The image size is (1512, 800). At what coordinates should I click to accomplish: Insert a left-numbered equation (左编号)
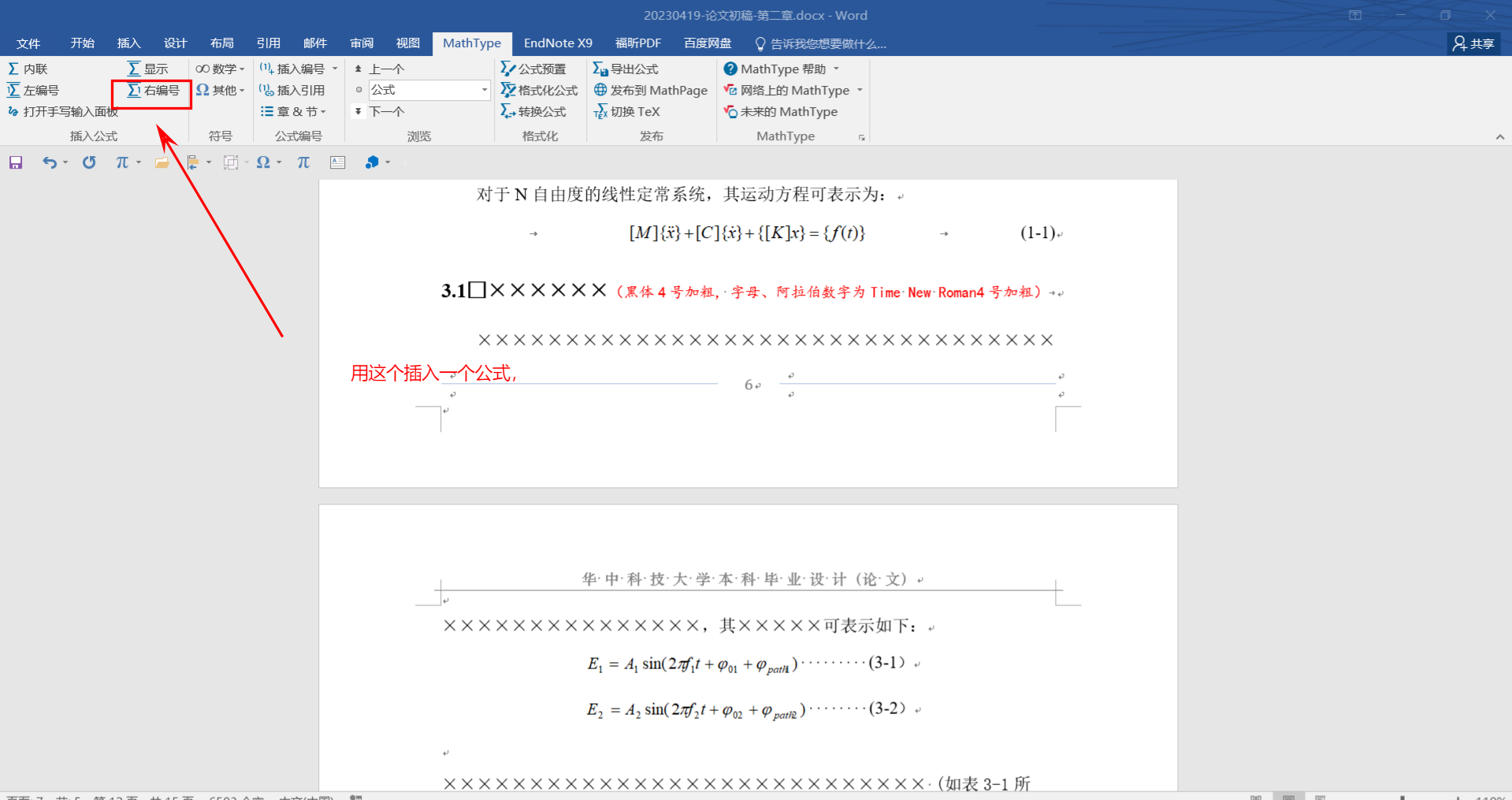tap(33, 91)
